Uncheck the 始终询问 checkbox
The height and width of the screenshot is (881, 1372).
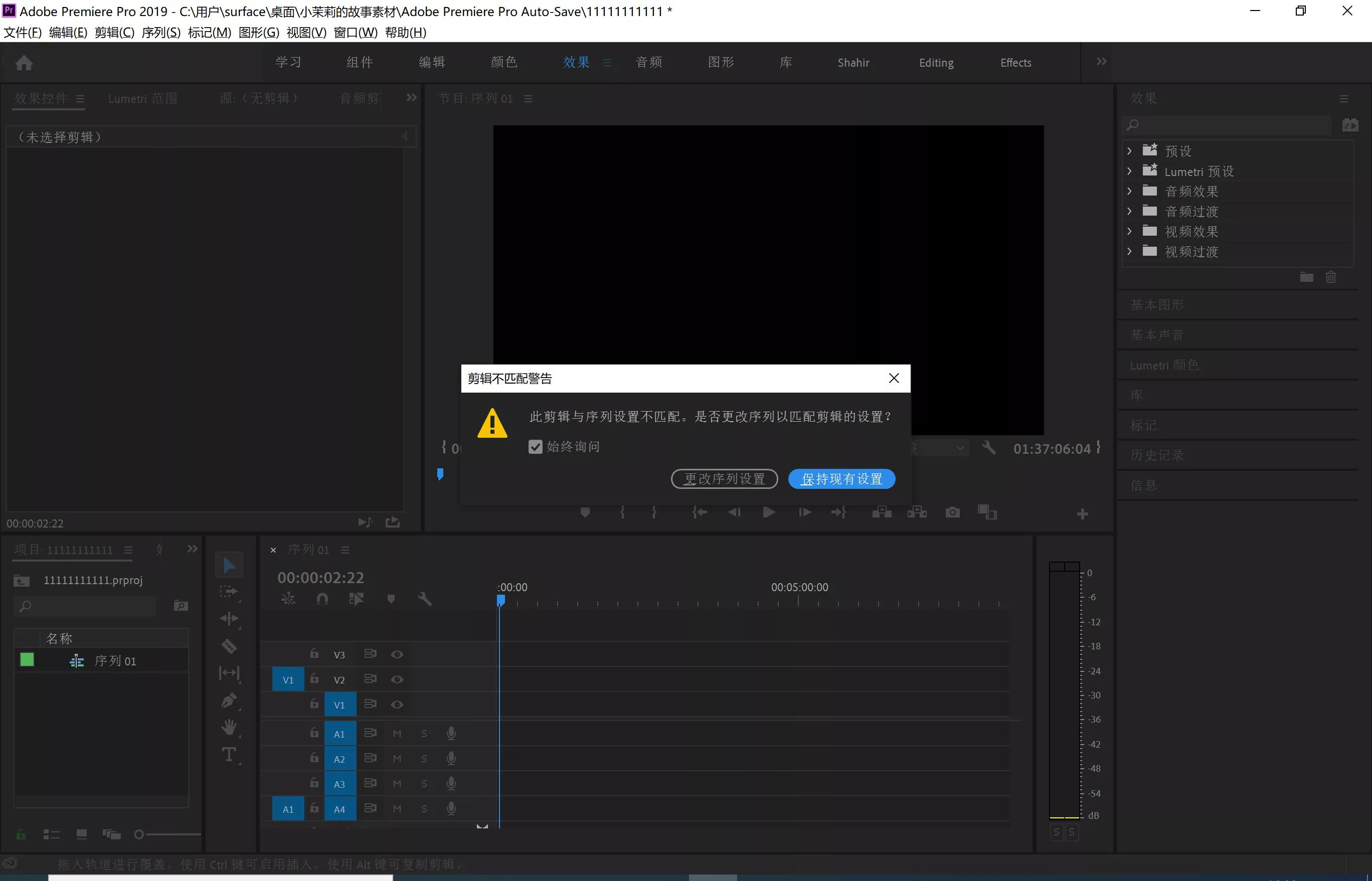pos(535,447)
